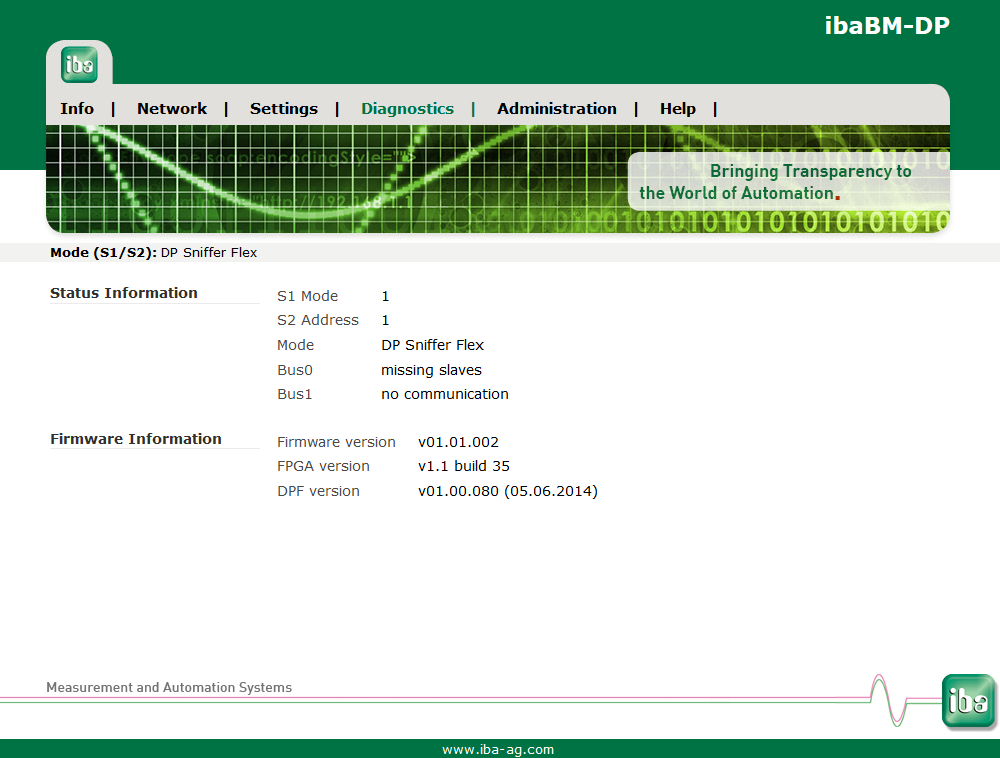Open the Network menu
This screenshot has width=1000, height=758.
pos(172,109)
